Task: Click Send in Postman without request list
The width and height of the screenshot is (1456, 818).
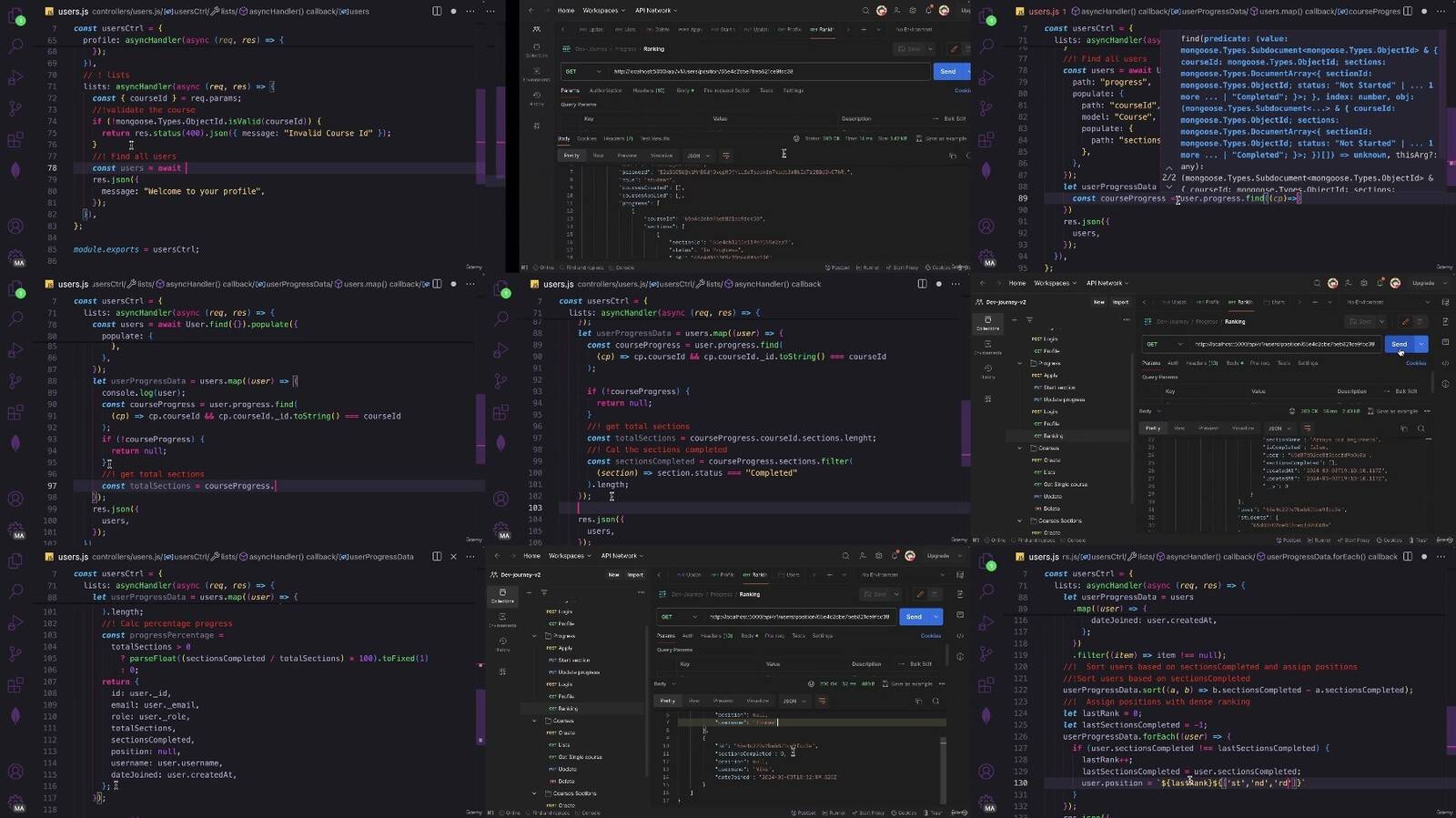Action: pyautogui.click(x=947, y=71)
